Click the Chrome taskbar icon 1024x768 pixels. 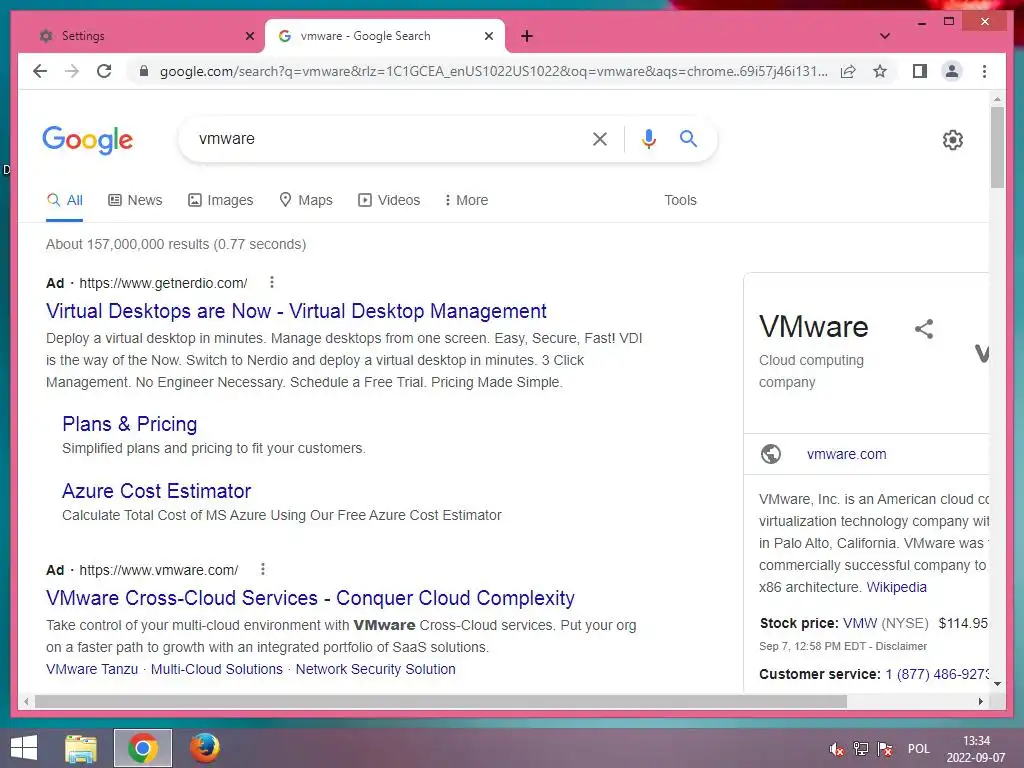tap(142, 748)
